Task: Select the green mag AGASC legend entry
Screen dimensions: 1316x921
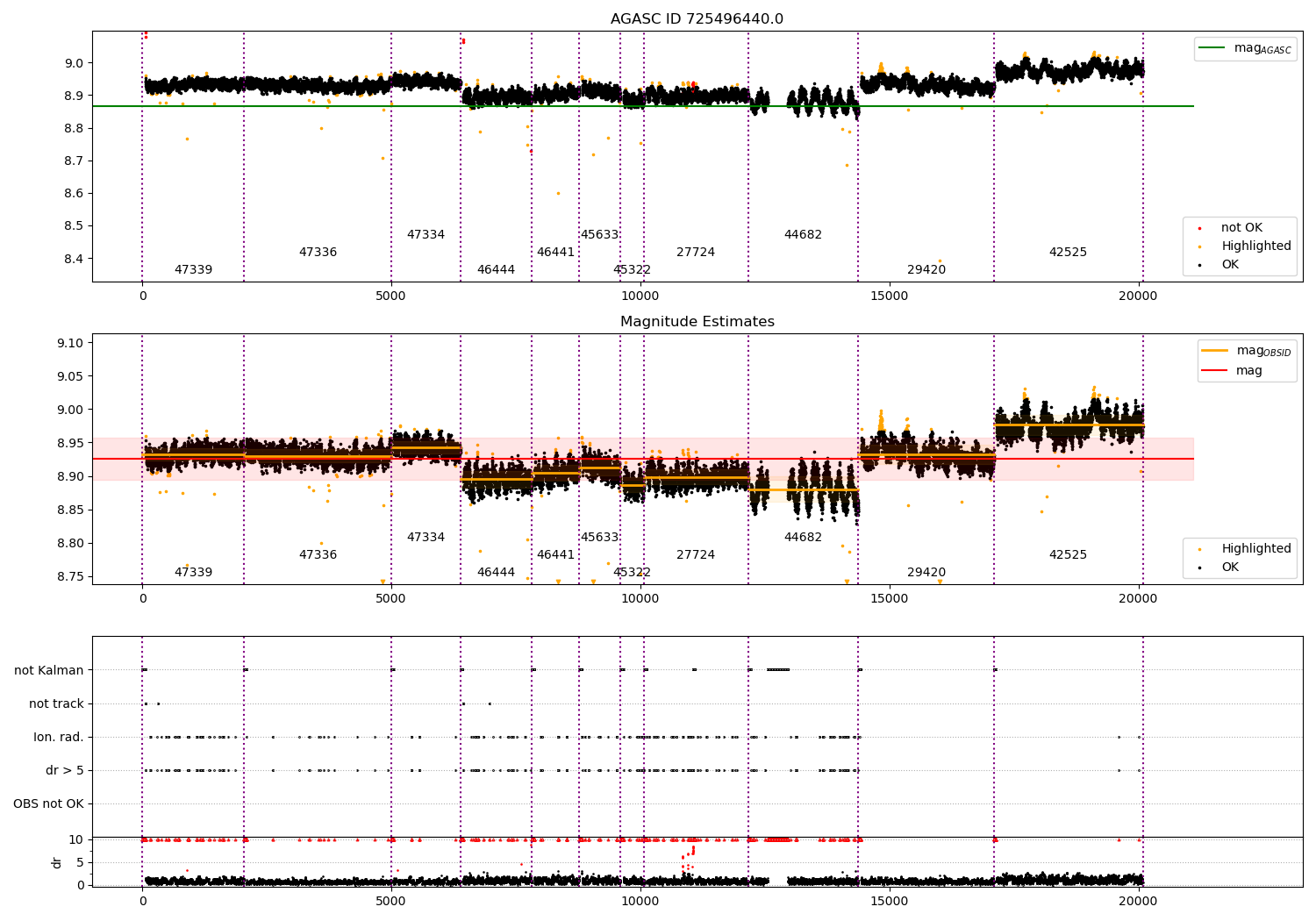Action: [1246, 48]
